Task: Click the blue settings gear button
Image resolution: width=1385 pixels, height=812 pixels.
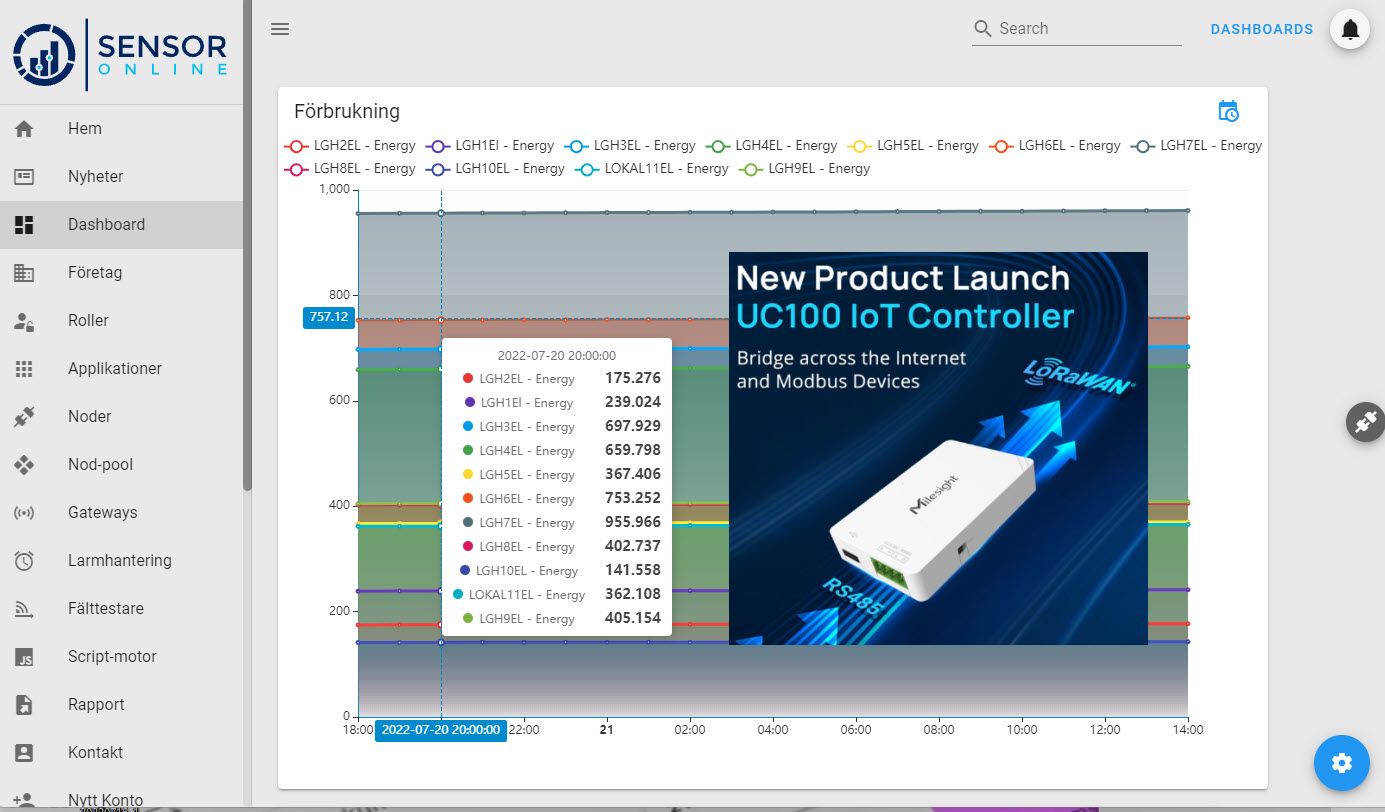Action: [x=1341, y=763]
